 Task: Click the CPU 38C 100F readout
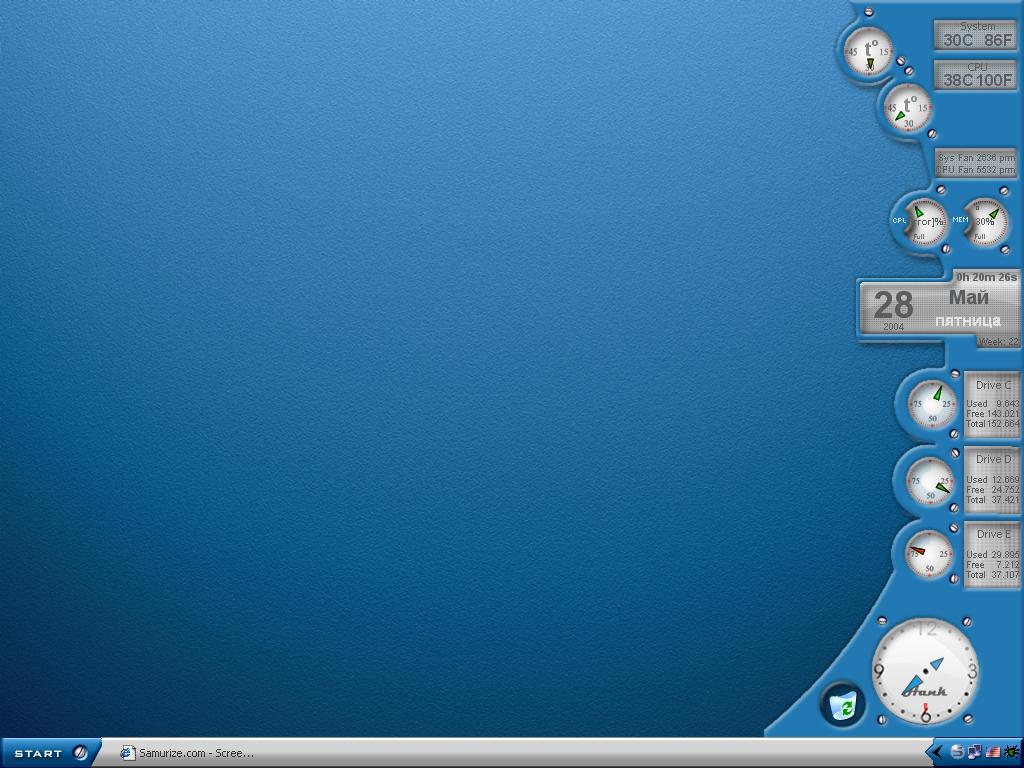[x=975, y=75]
